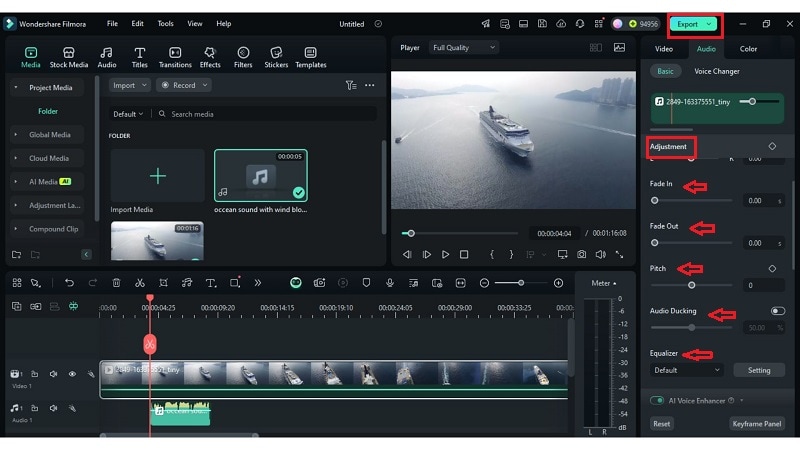Open the Equalizer Default dropdown
This screenshot has height=450, width=800.
pos(687,370)
